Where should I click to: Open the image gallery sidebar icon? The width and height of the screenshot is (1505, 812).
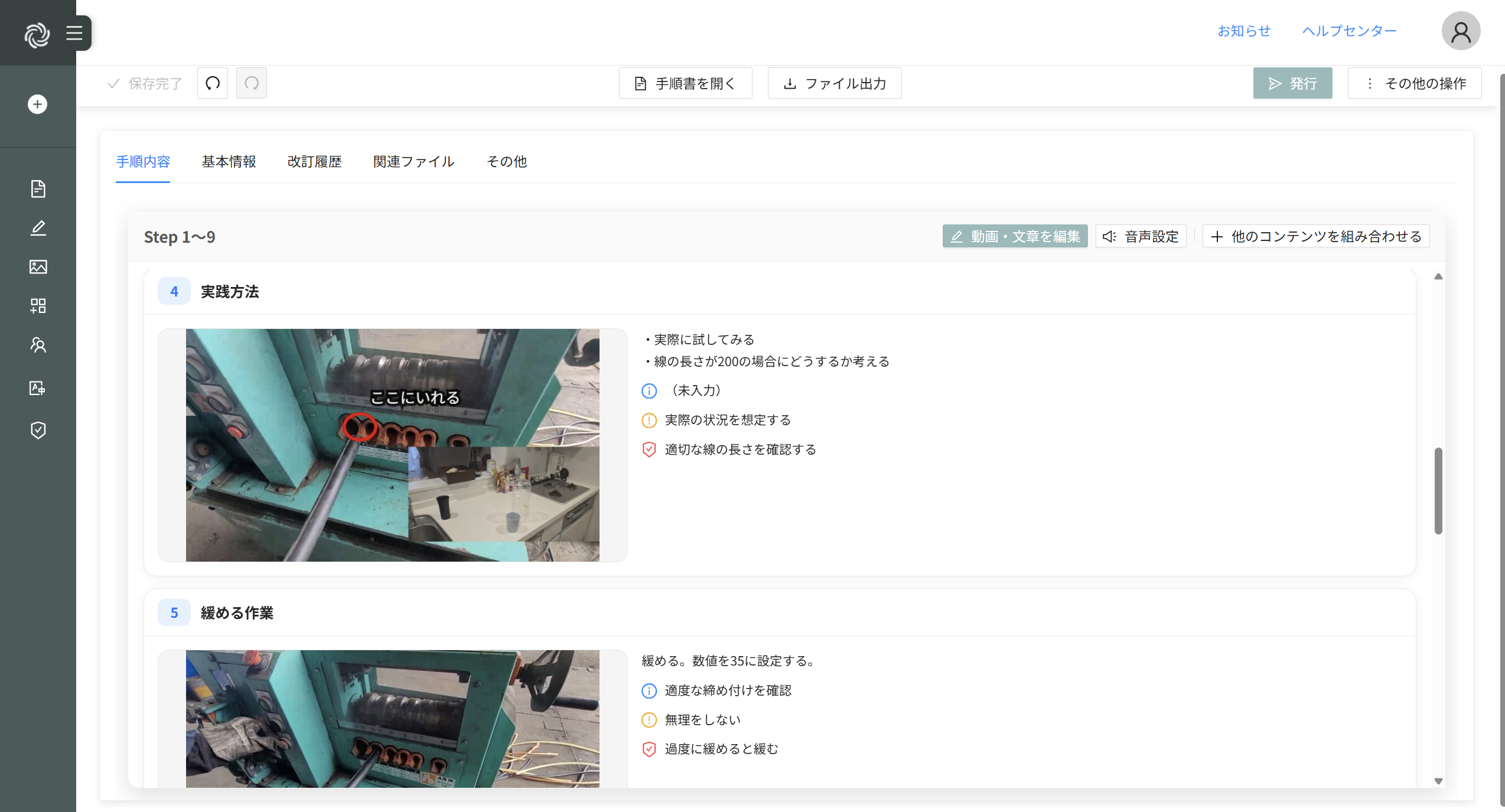[38, 267]
